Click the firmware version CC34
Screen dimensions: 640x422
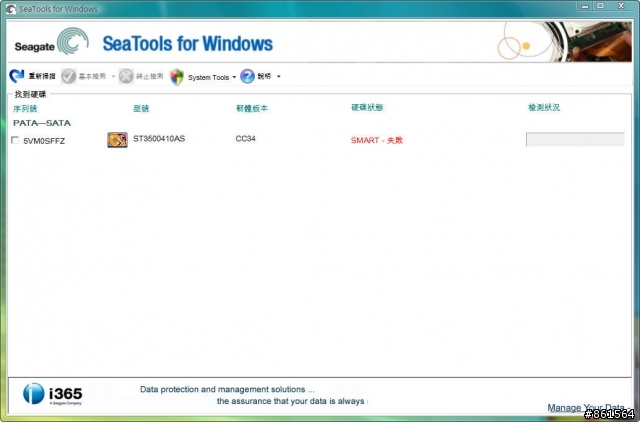tap(245, 139)
